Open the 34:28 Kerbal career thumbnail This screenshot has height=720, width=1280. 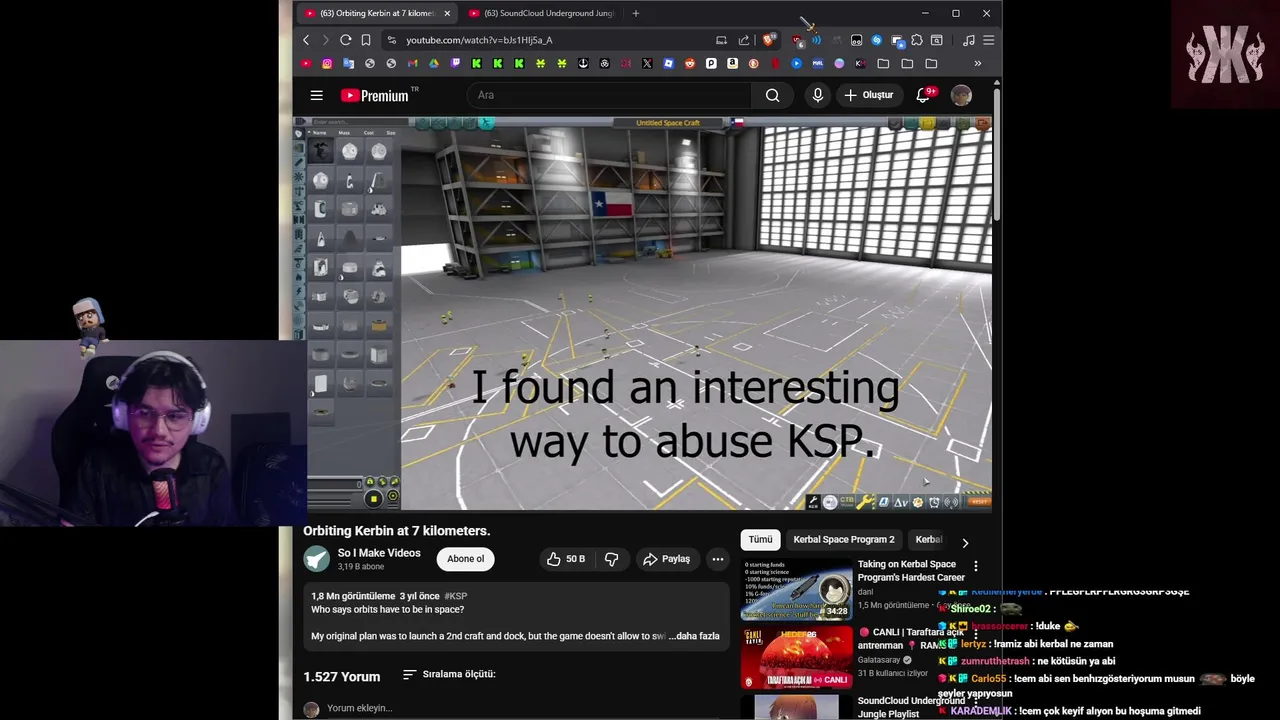(796, 589)
